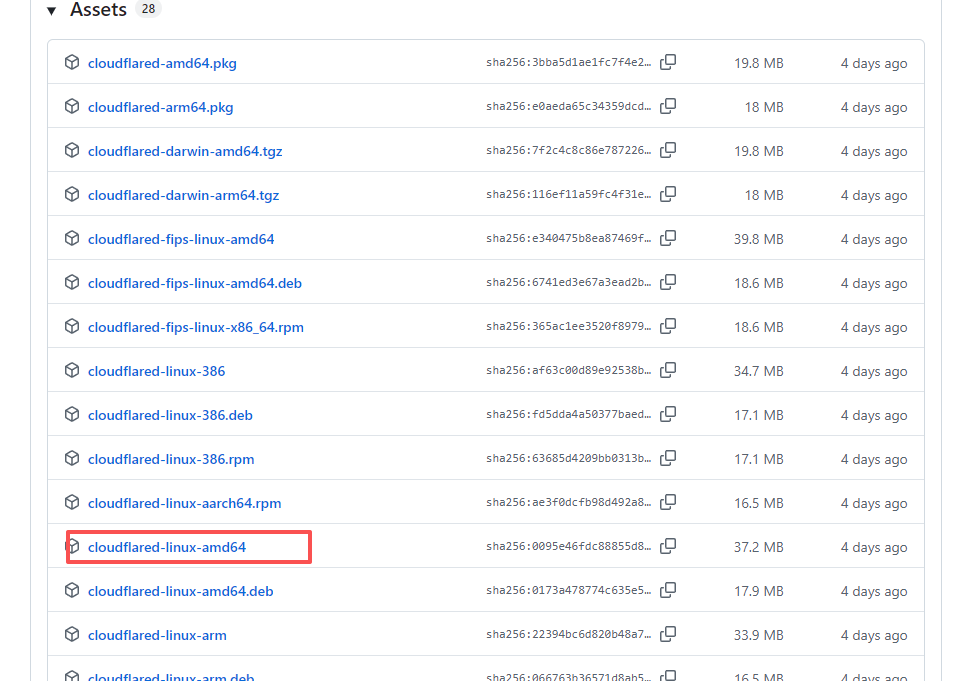977x681 pixels.
Task: Download cloudflared-fips-linux-x86_64.rpm package
Action: pos(196,328)
